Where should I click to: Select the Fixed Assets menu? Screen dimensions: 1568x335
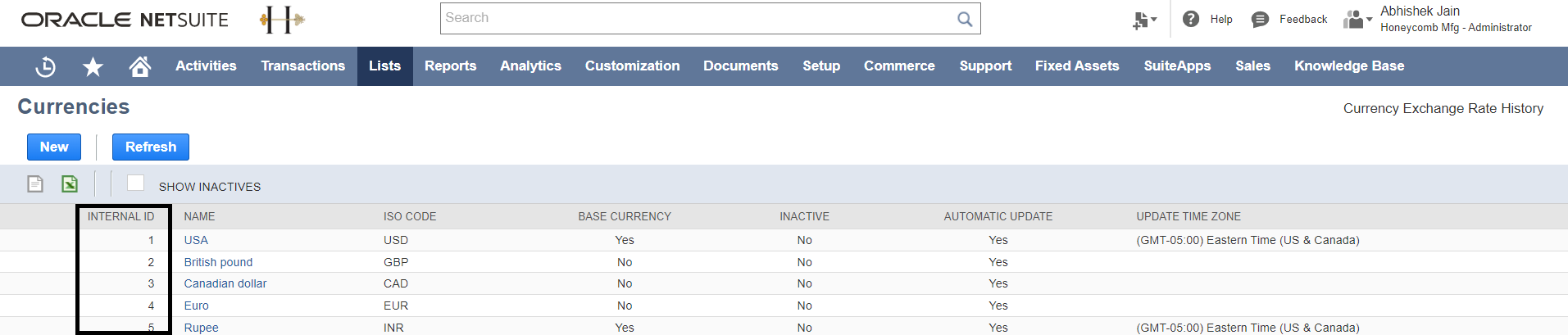tap(1076, 66)
